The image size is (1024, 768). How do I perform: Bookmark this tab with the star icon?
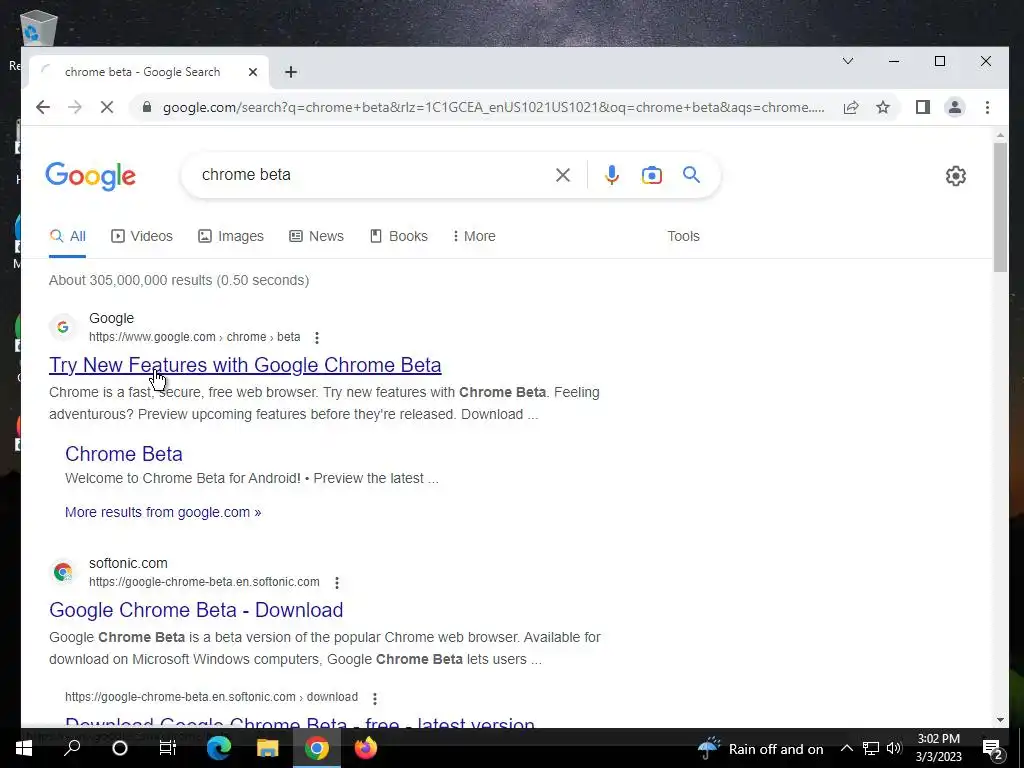883,107
